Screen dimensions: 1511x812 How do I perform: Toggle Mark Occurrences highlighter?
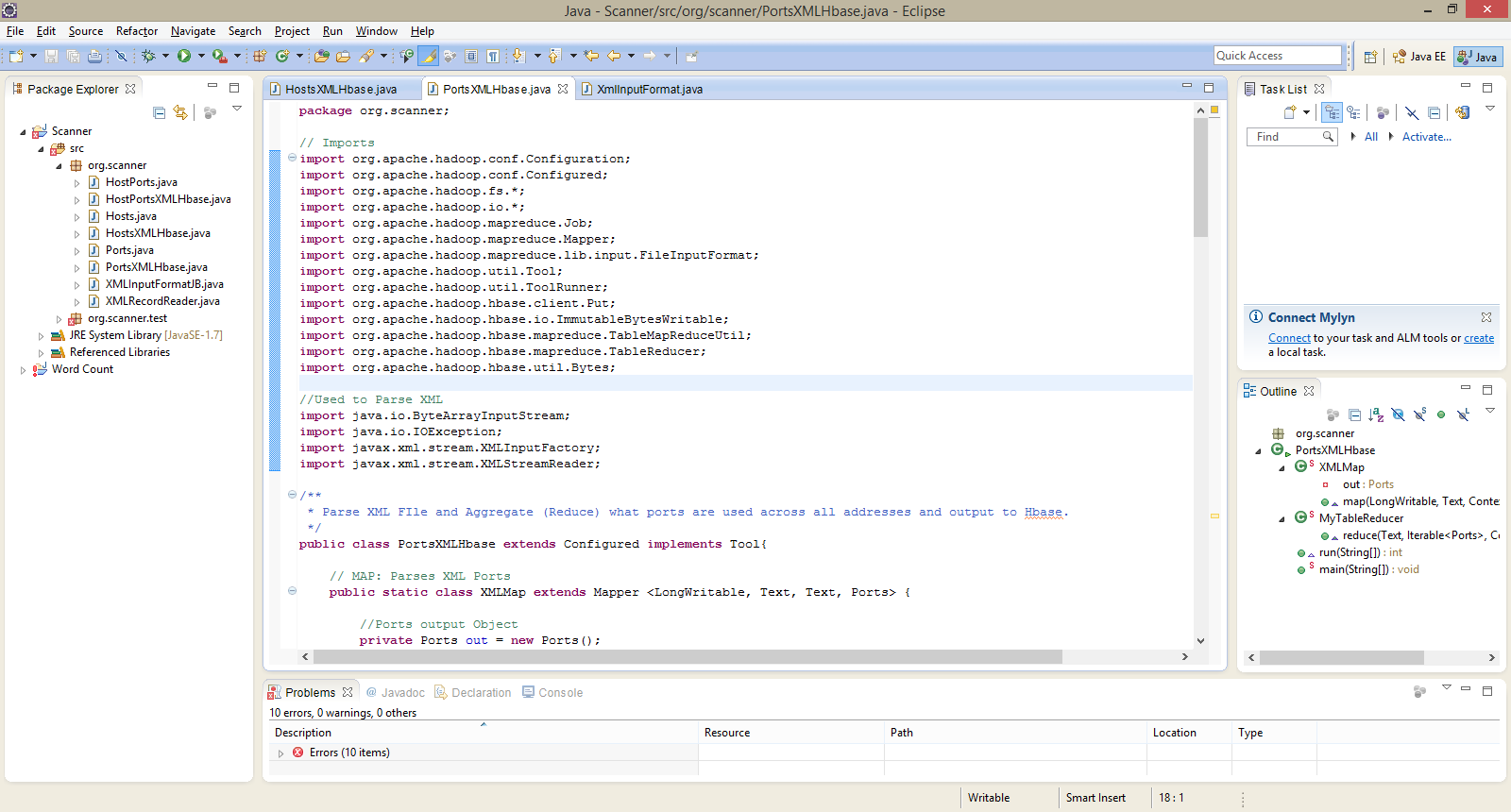429,56
